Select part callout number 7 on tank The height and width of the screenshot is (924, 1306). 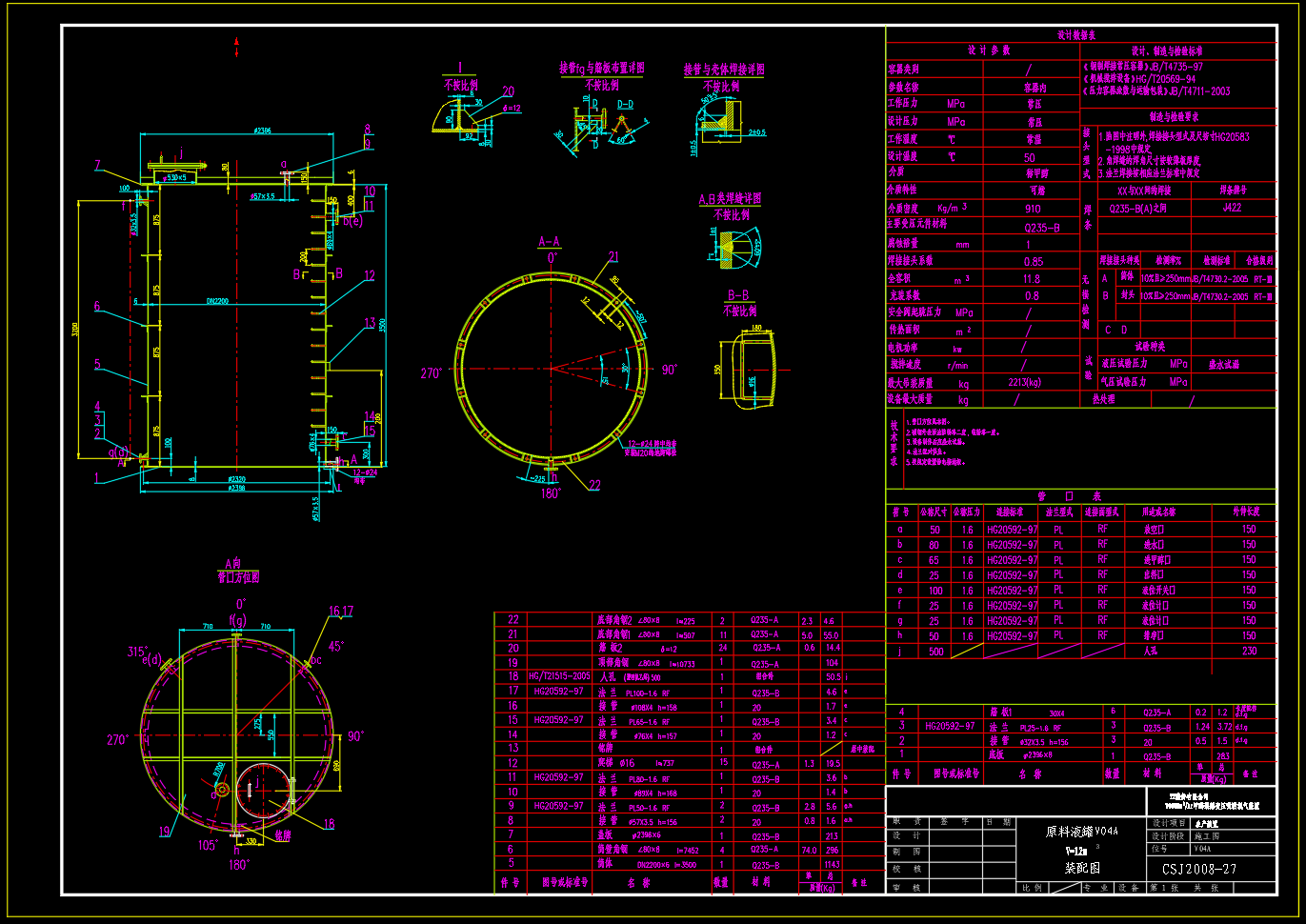tap(97, 165)
